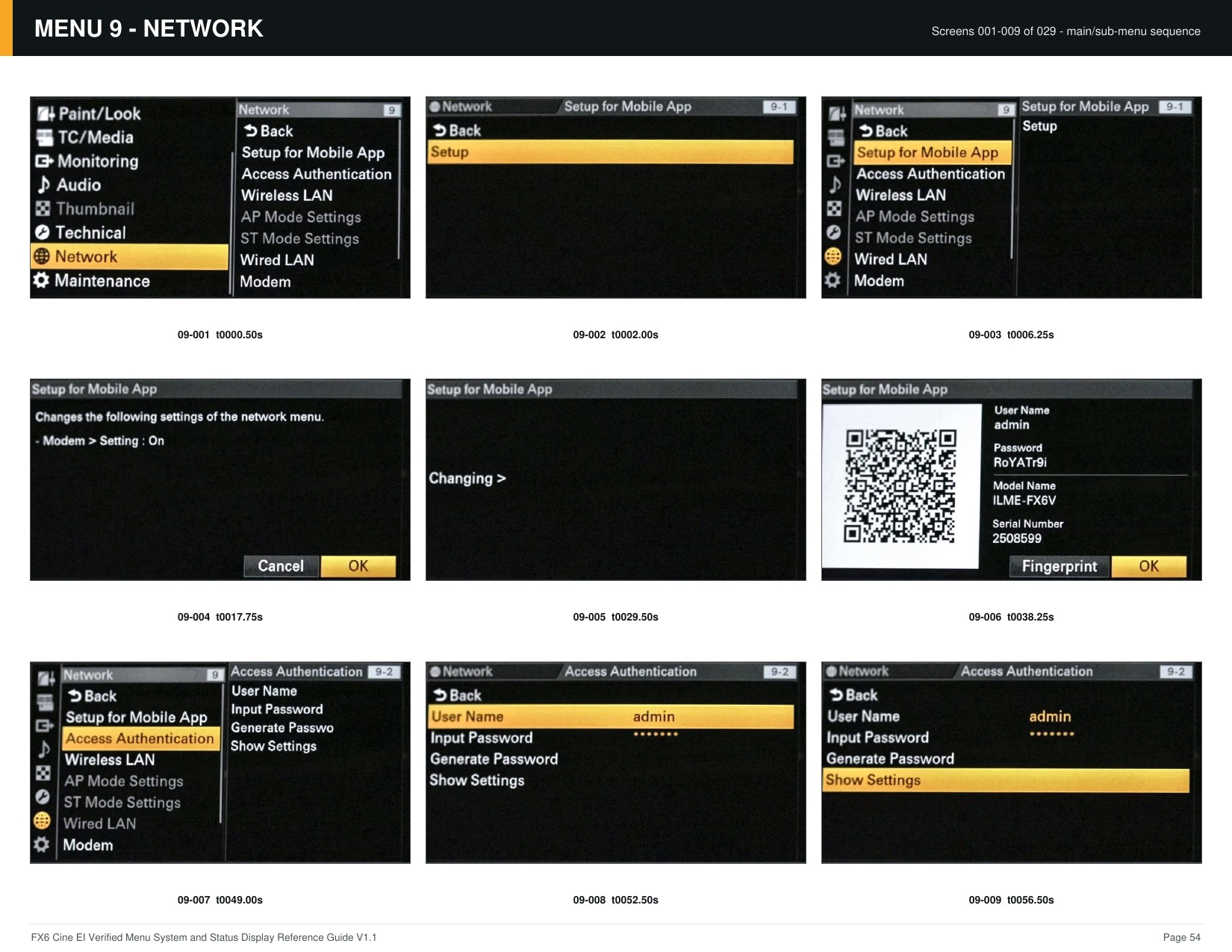Go Back in screen 09-008

coord(457,695)
